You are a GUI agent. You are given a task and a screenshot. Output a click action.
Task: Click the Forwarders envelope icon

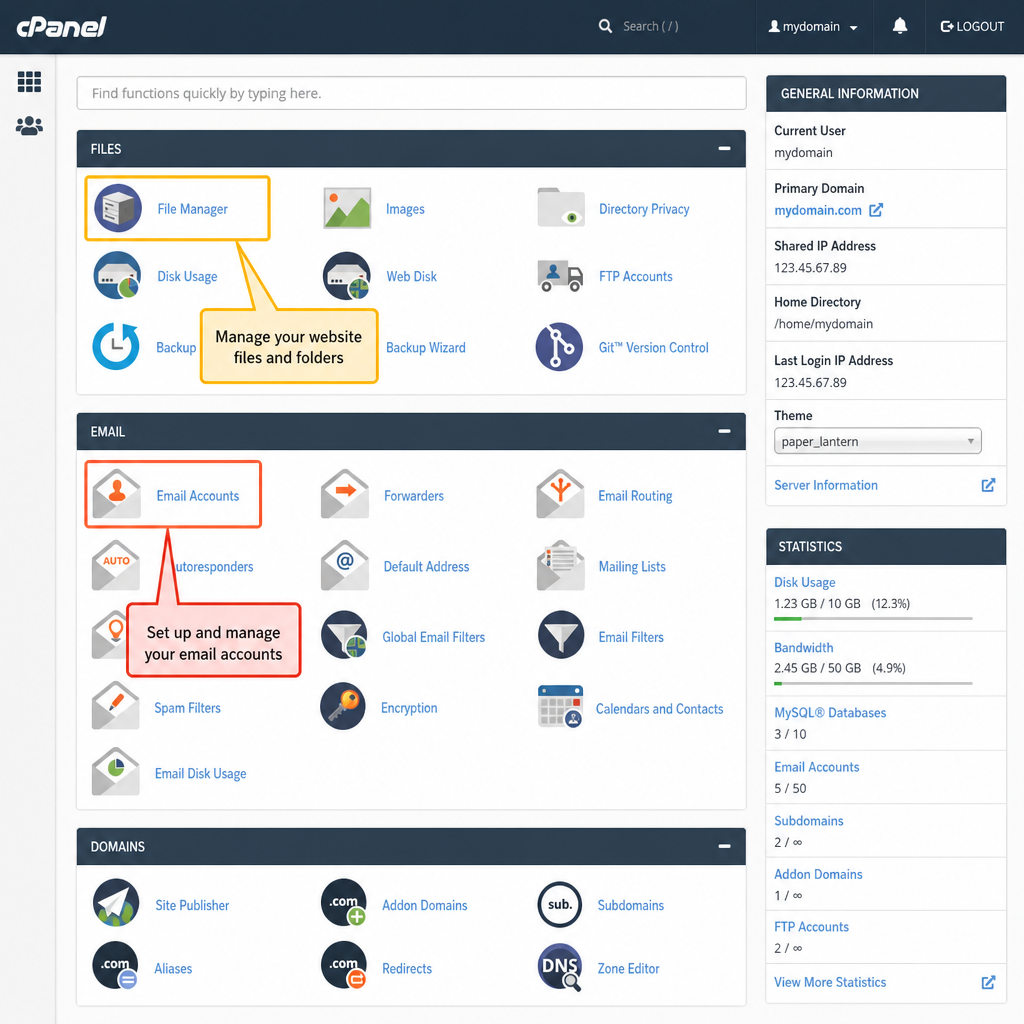point(345,494)
